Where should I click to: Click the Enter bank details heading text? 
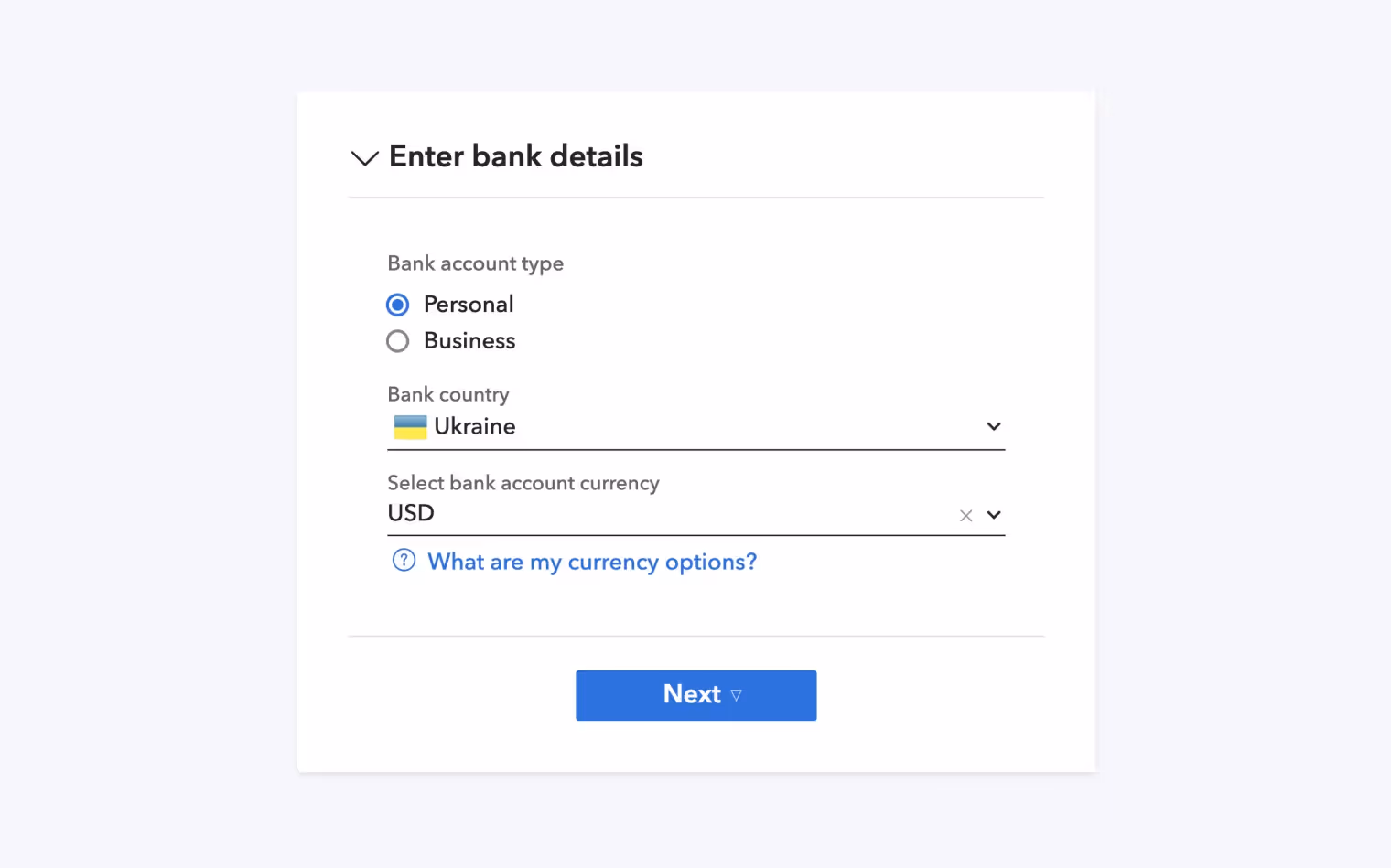(515, 155)
